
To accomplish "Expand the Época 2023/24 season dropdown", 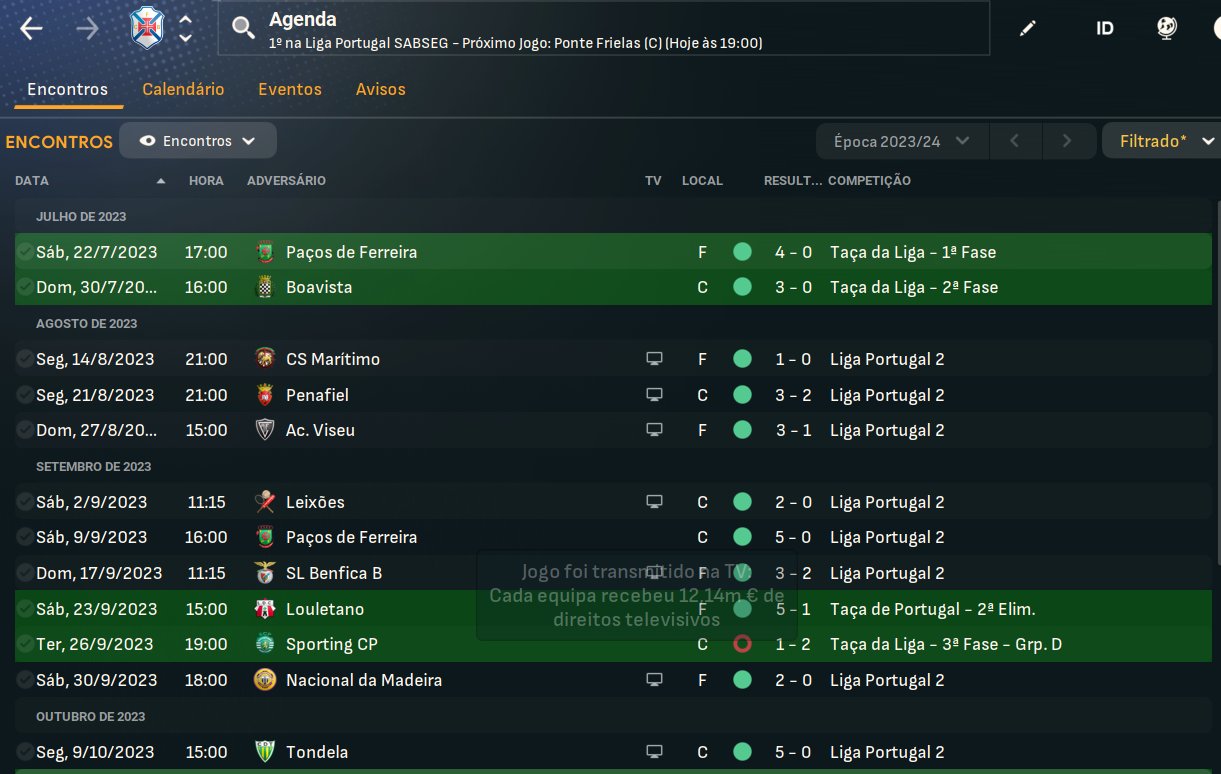I will tap(902, 141).
